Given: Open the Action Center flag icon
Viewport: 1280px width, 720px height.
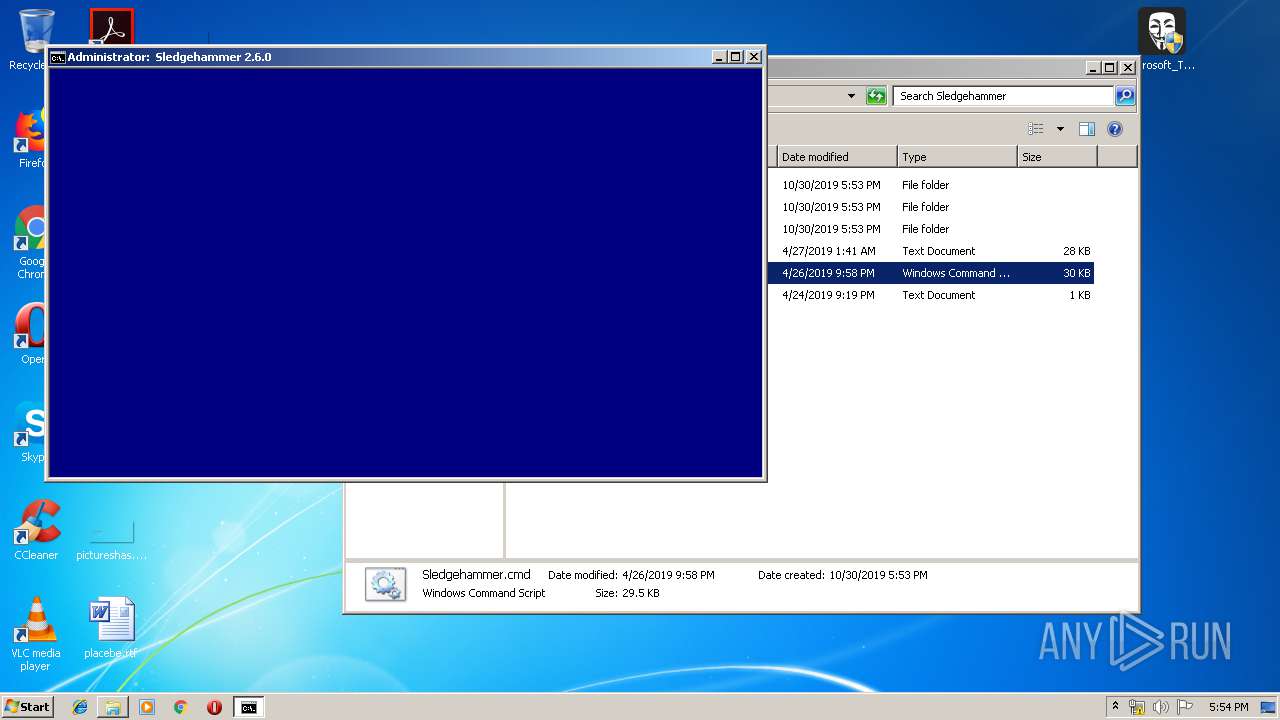Looking at the screenshot, I should coord(1184,707).
